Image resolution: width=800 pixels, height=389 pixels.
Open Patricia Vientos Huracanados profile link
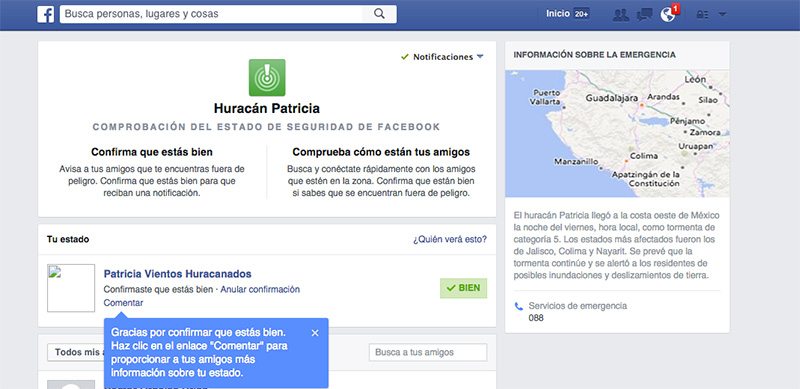[x=178, y=274]
